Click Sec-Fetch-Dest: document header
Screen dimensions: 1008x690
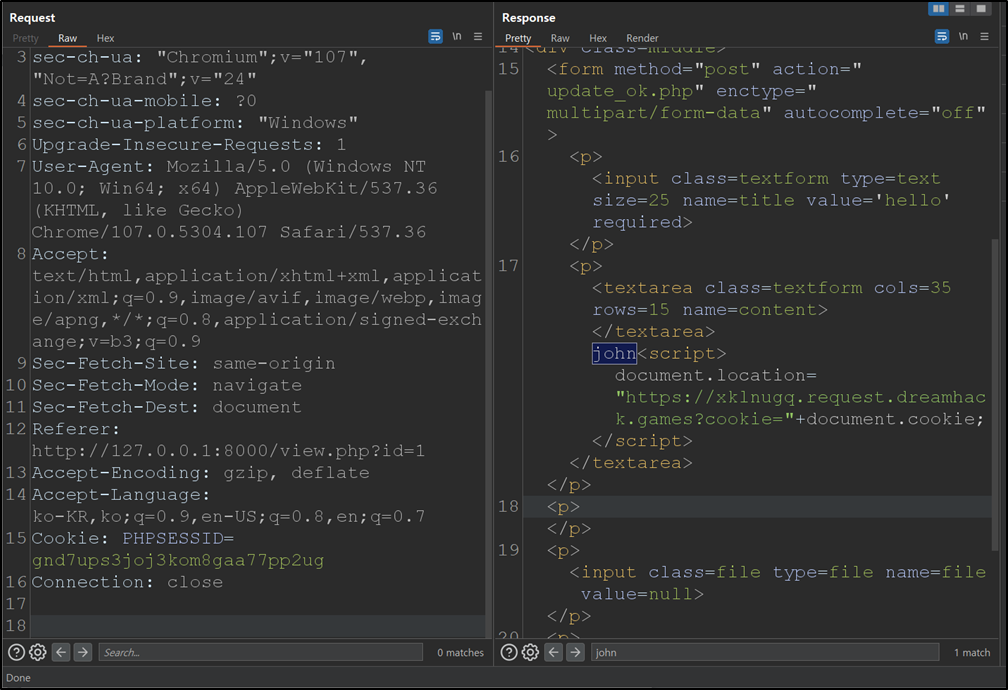(x=166, y=408)
